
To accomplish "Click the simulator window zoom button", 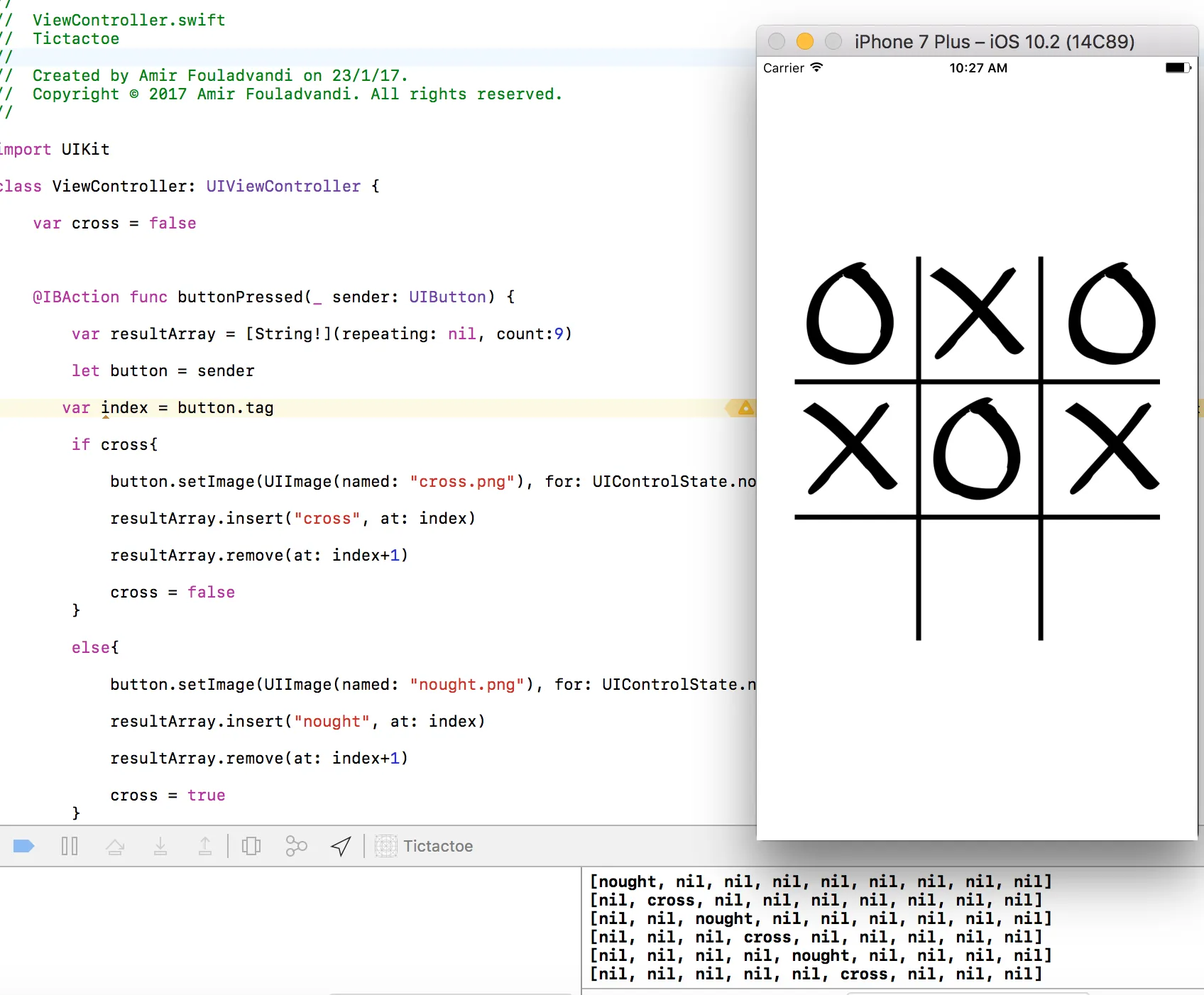I will click(833, 42).
